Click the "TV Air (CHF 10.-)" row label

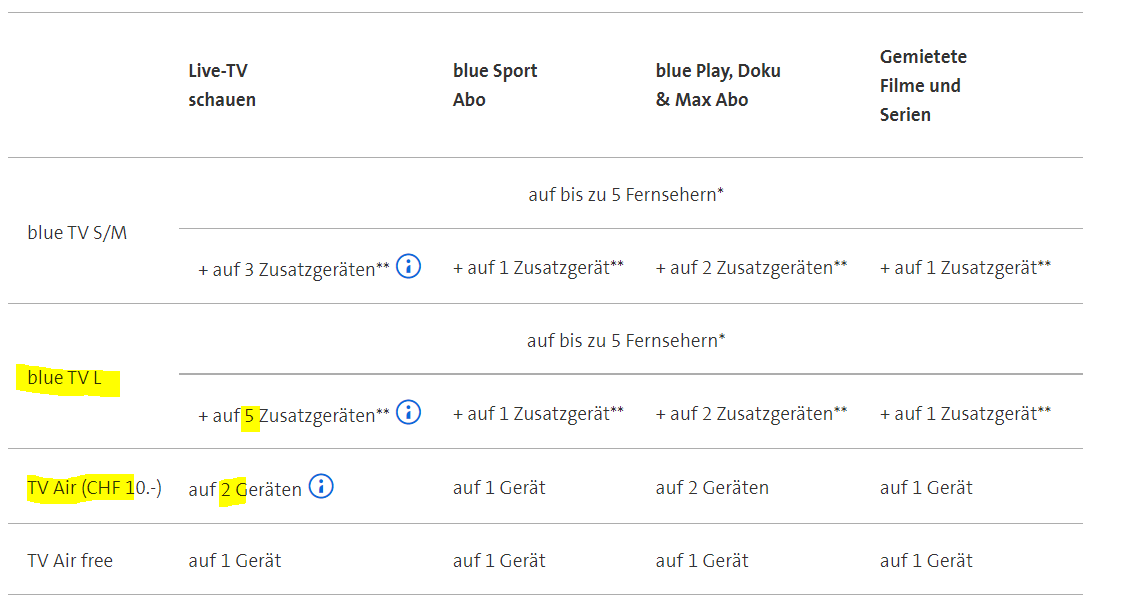94,488
